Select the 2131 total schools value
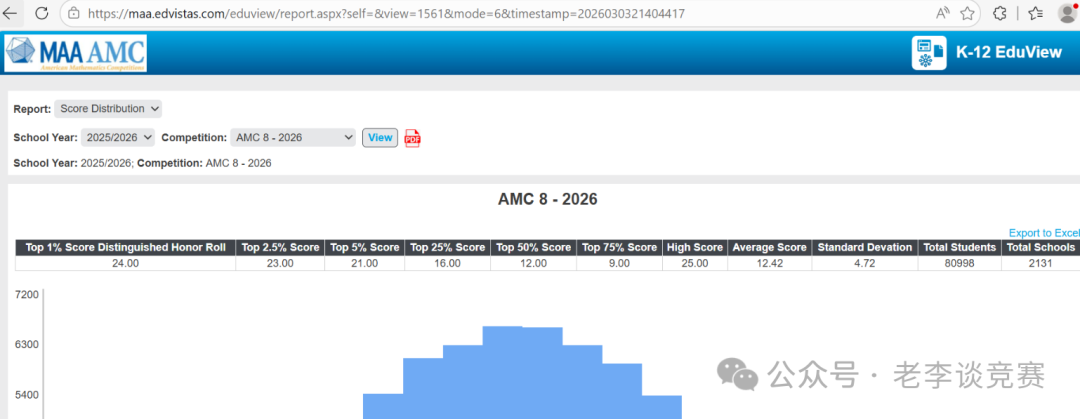The image size is (1080, 419). pyautogui.click(x=1040, y=263)
